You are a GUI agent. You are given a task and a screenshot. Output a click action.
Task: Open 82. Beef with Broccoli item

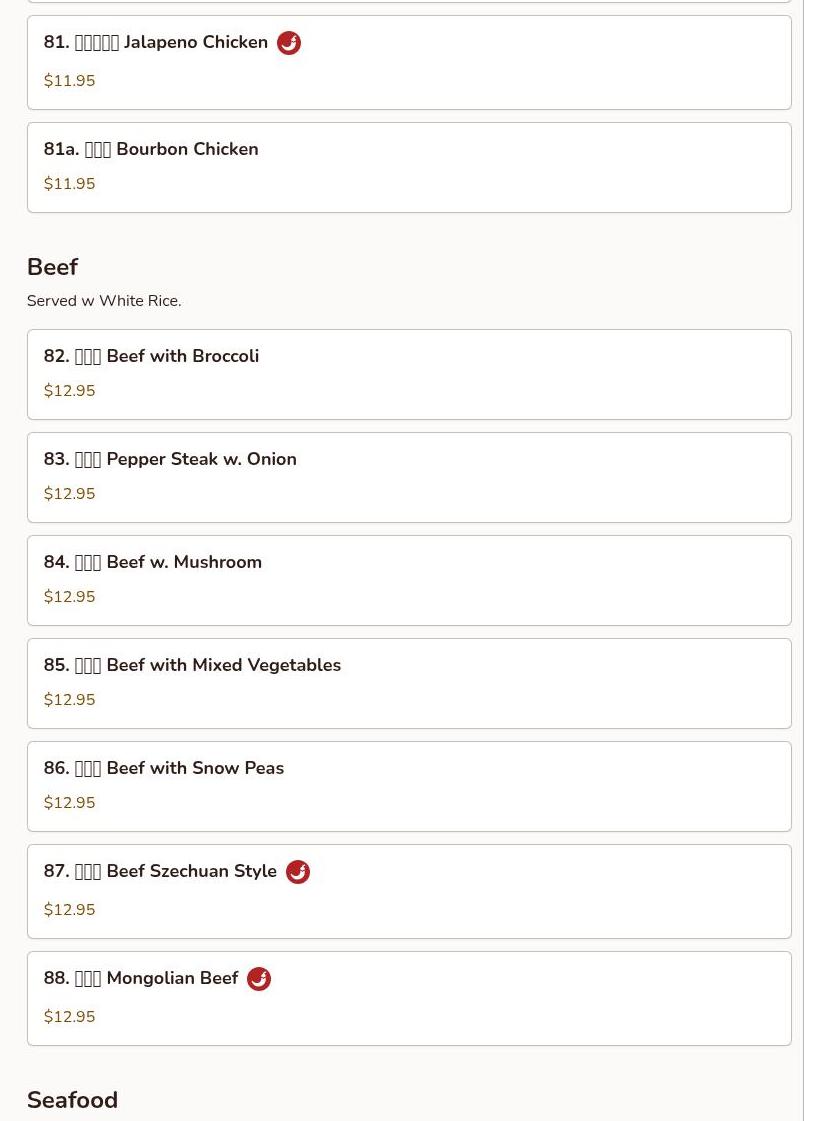(x=408, y=374)
